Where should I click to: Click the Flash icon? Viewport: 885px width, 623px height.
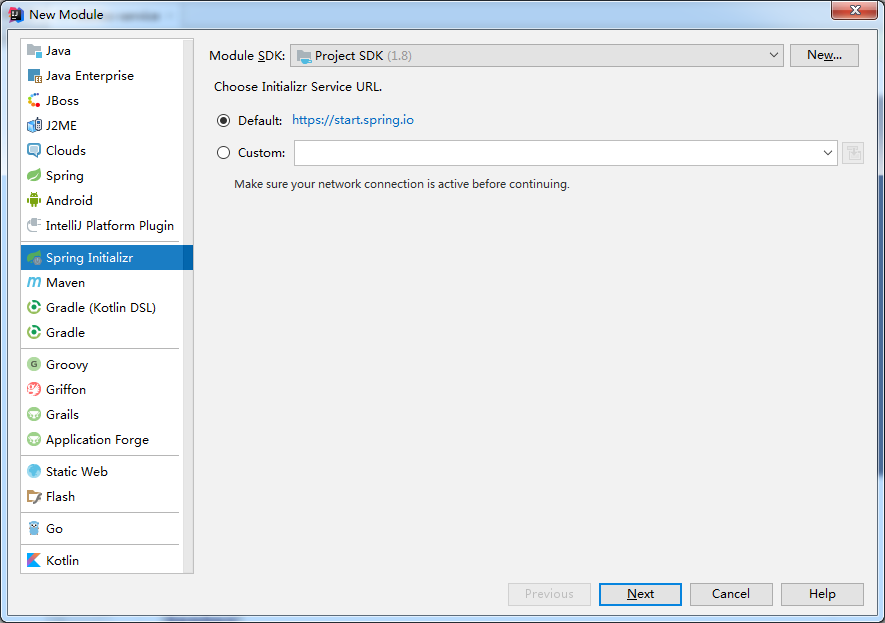pyautogui.click(x=34, y=497)
